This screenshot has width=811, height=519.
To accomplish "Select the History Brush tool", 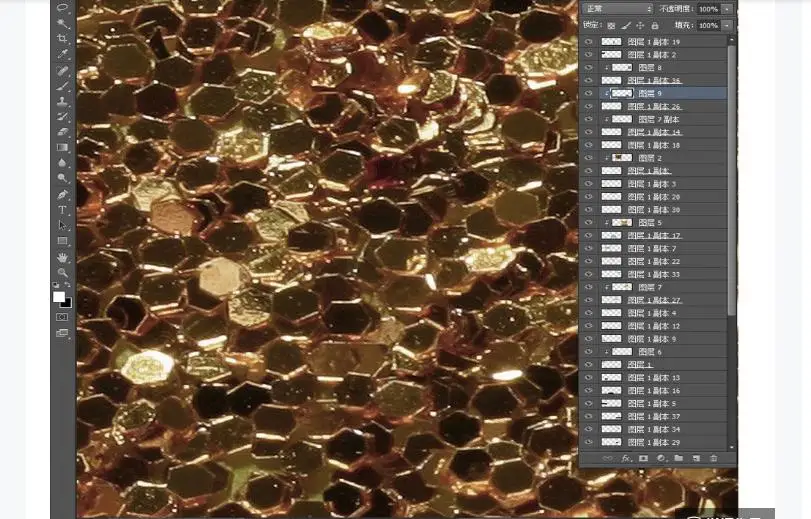I will (x=62, y=116).
